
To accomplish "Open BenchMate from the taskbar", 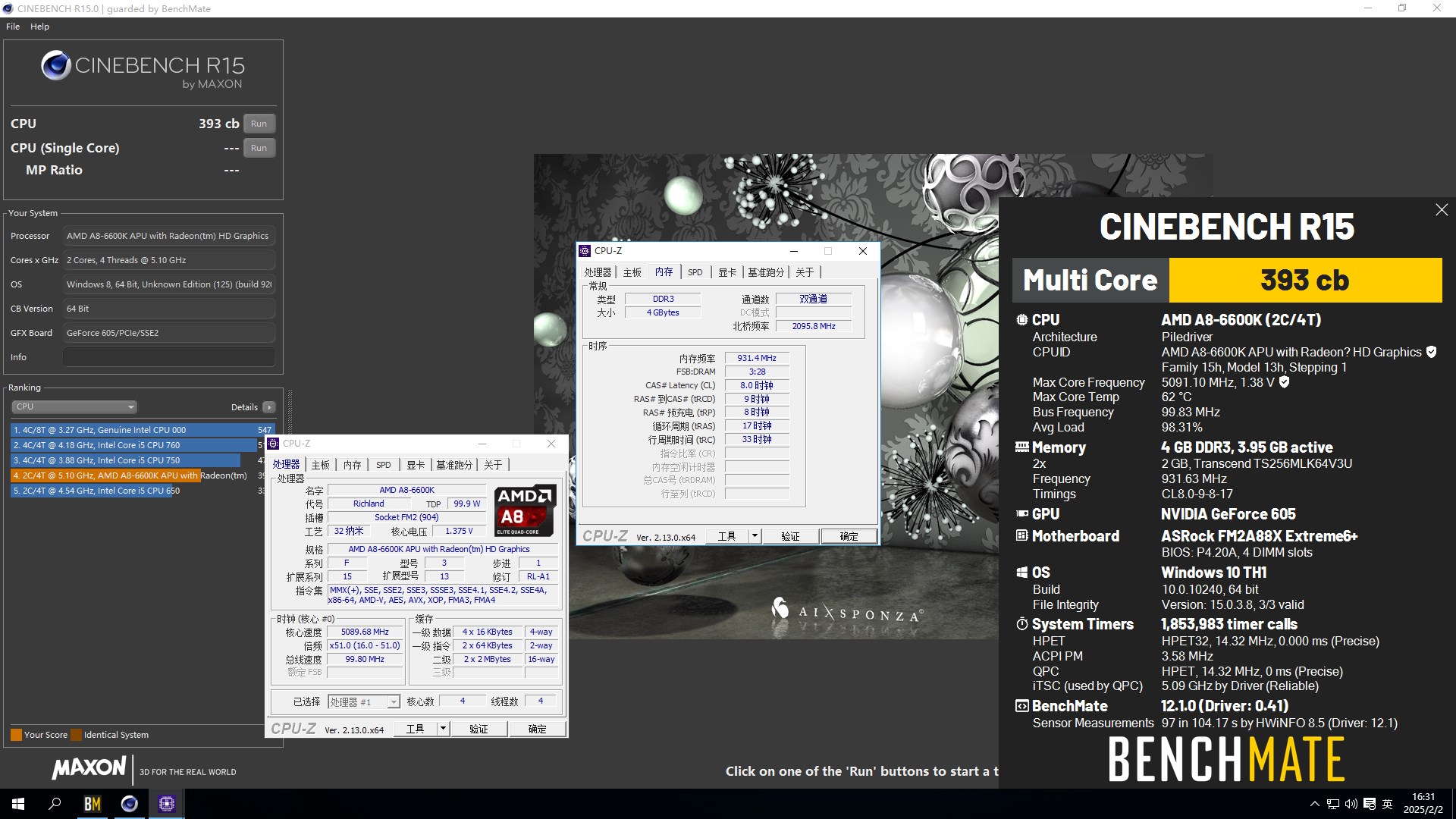I will tap(92, 804).
